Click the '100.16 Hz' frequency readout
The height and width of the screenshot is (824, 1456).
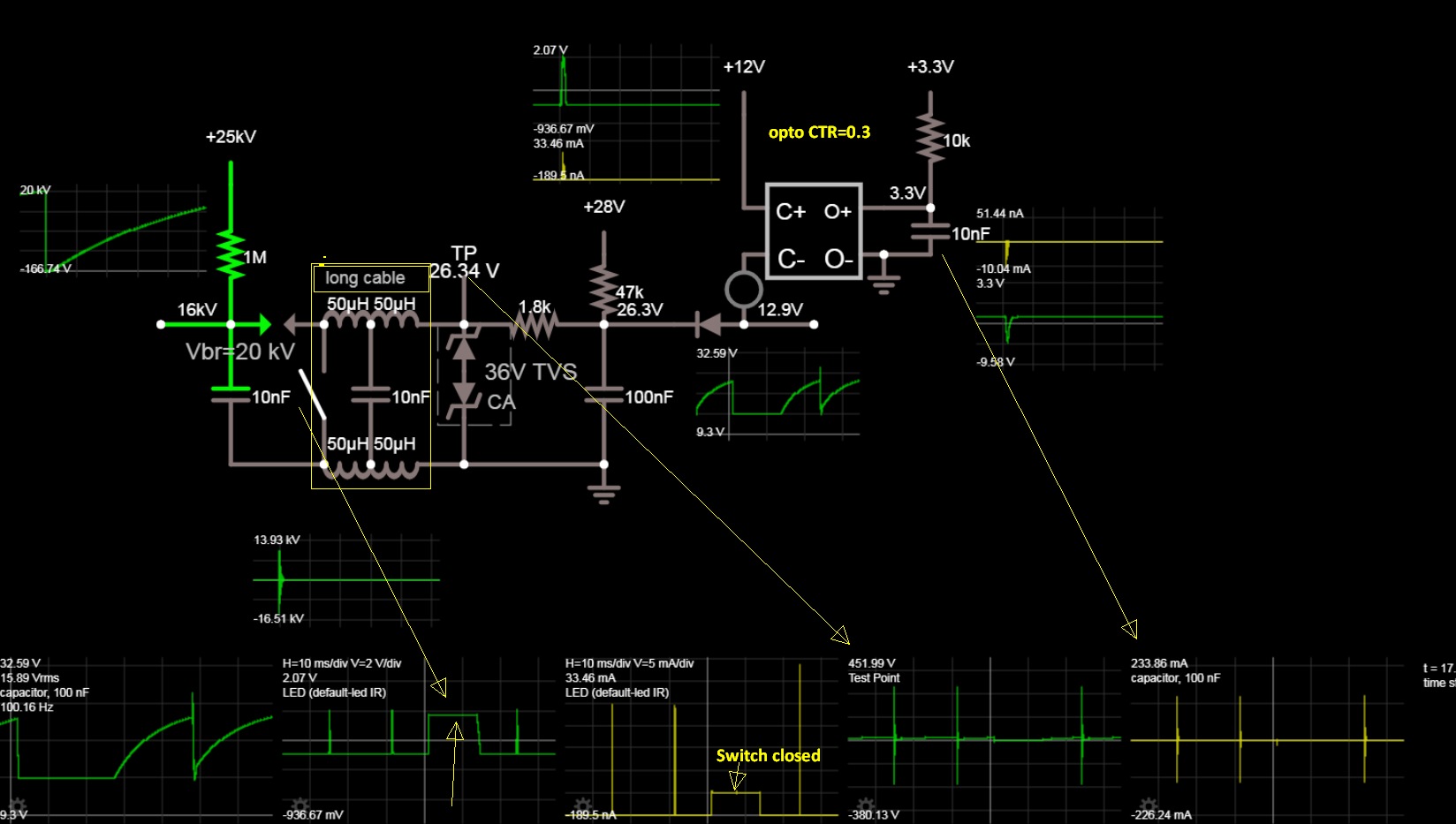(27, 707)
